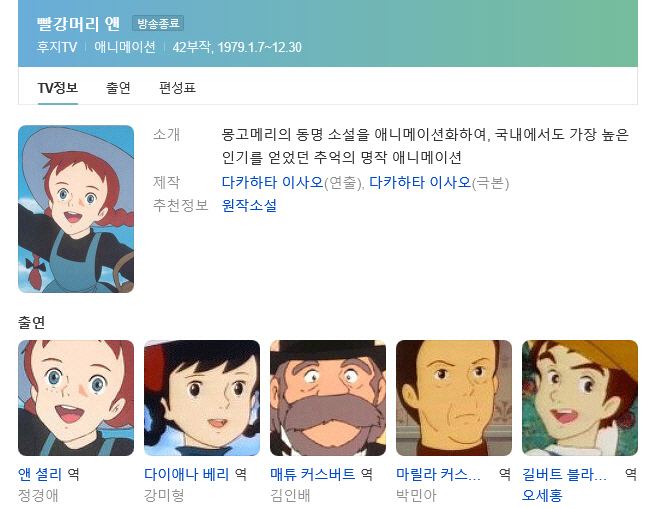Click the 빨강머리 앤 title heading

[78, 23]
